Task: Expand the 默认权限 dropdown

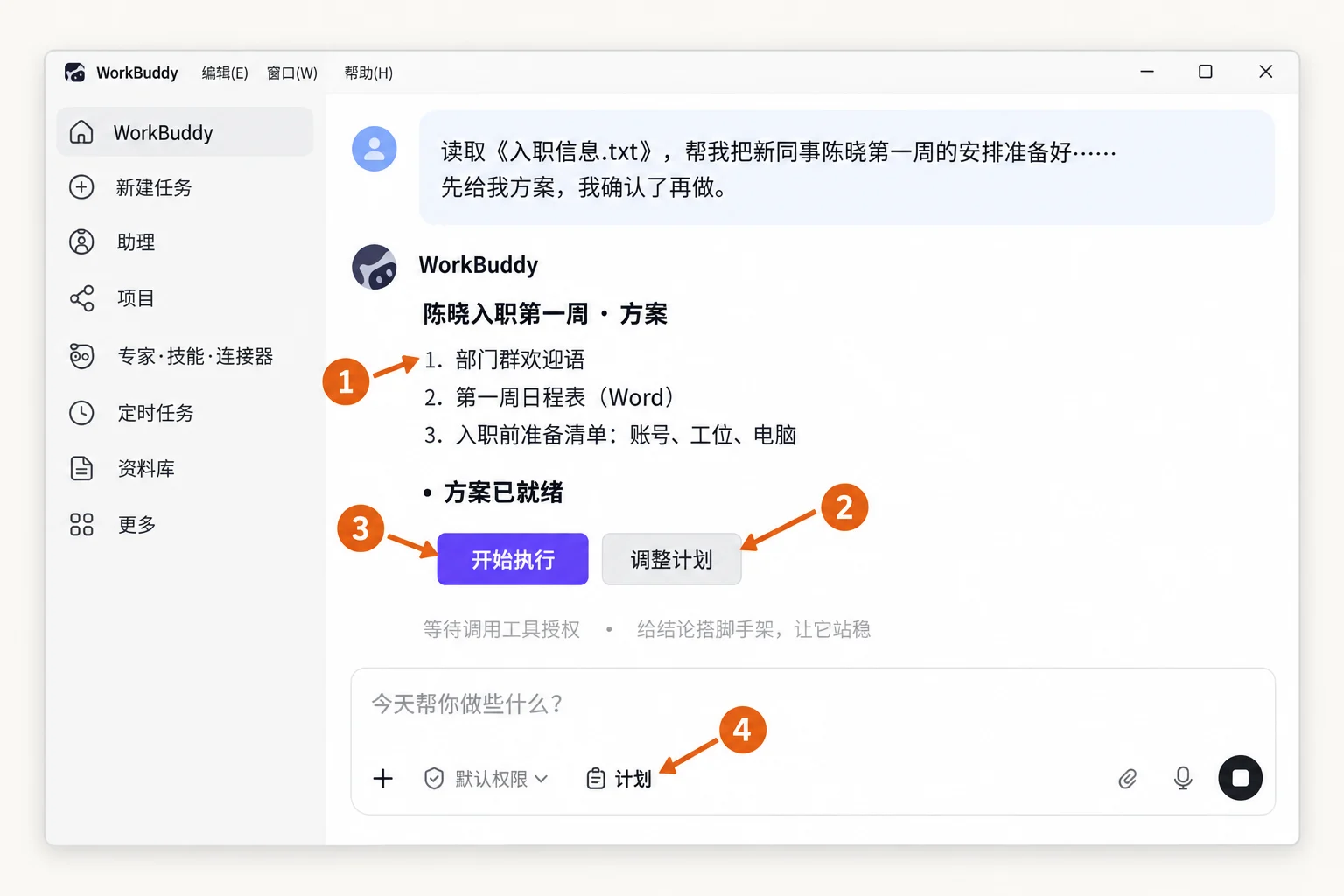Action: (x=486, y=779)
